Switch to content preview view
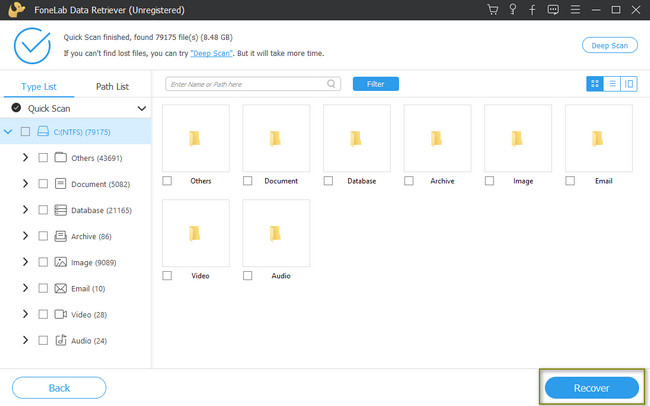Screen dimensions: 650x406 pyautogui.click(x=629, y=84)
